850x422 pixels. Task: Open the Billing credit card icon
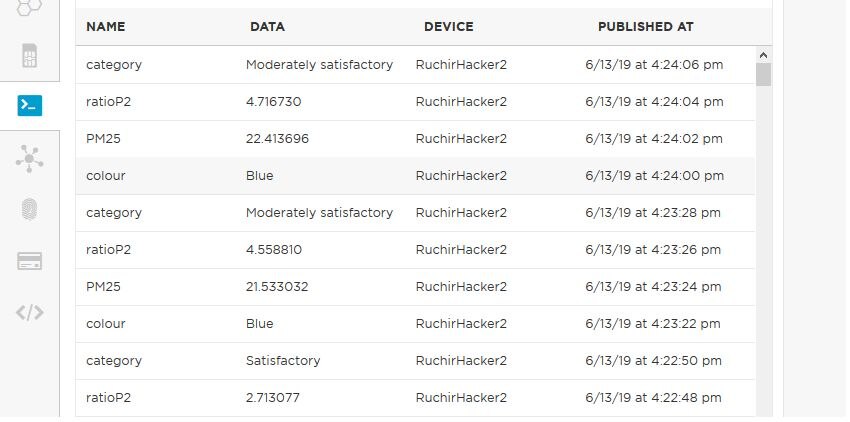[x=29, y=261]
